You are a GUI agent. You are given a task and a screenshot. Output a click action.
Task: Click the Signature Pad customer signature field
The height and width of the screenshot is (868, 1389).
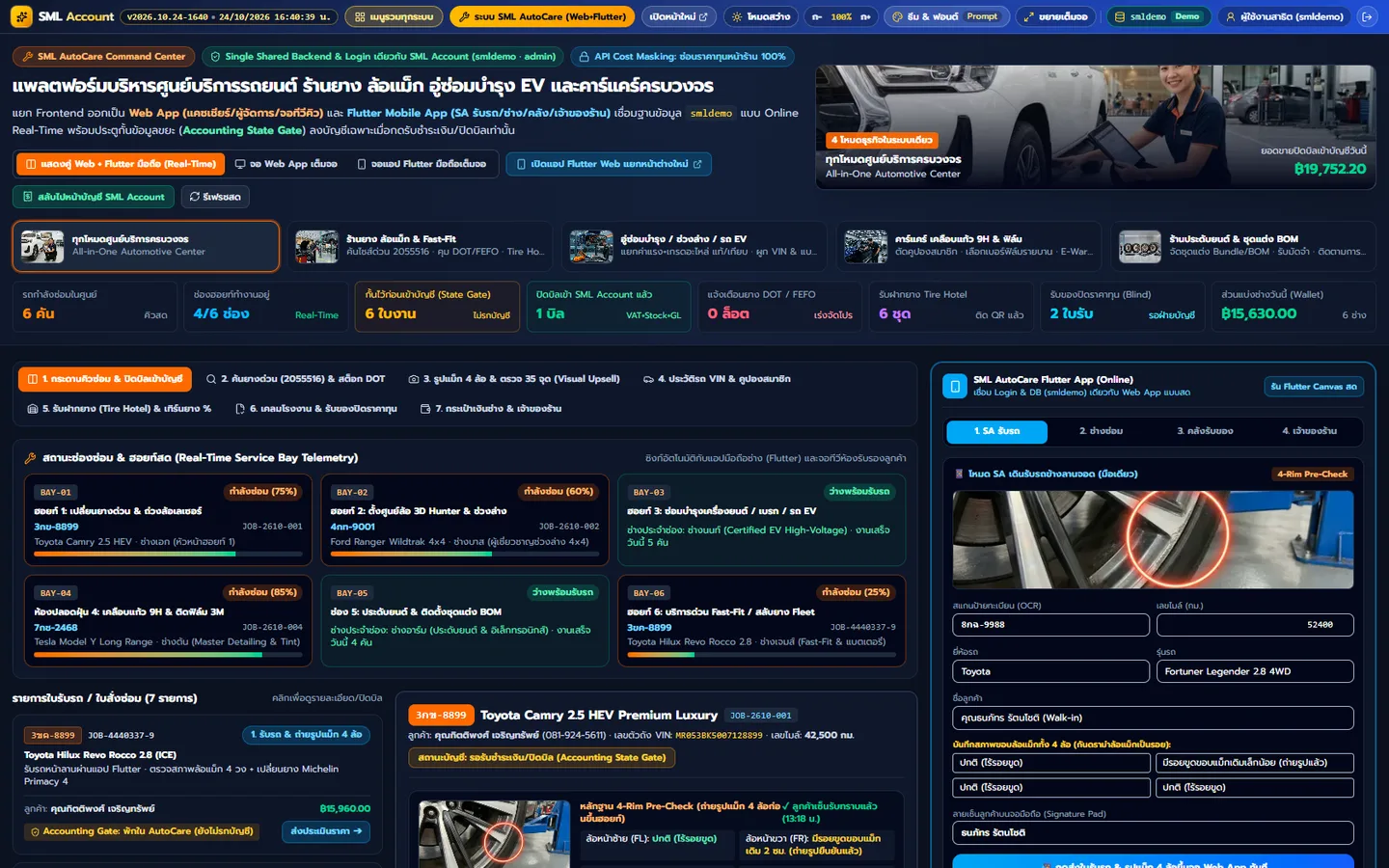coord(1153,832)
